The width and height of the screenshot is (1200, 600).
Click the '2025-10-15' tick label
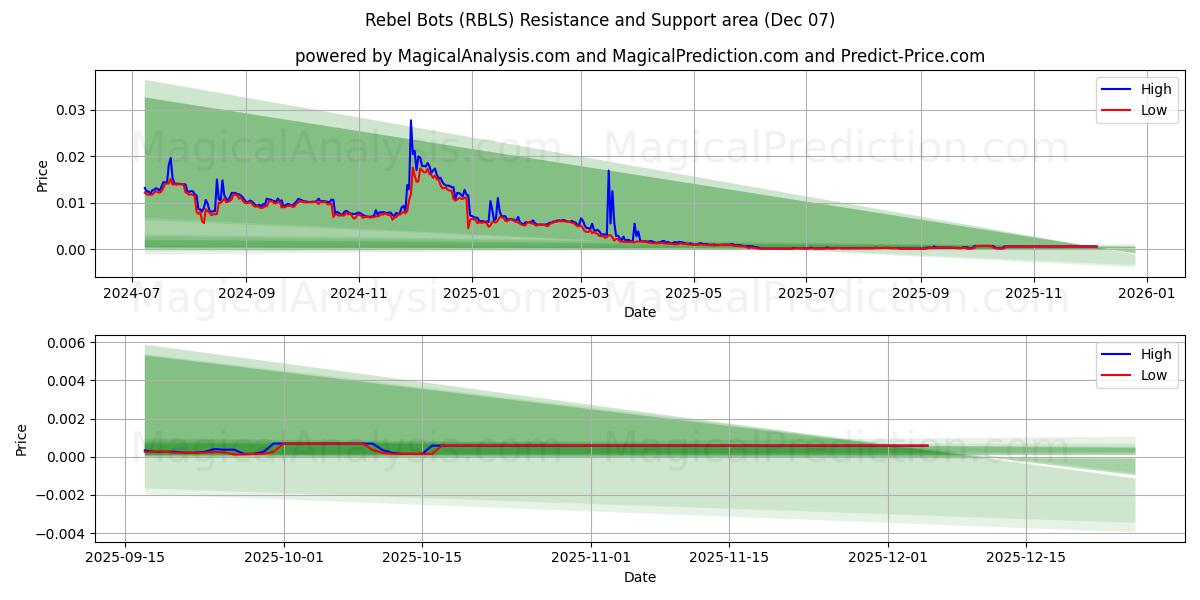click(x=421, y=559)
